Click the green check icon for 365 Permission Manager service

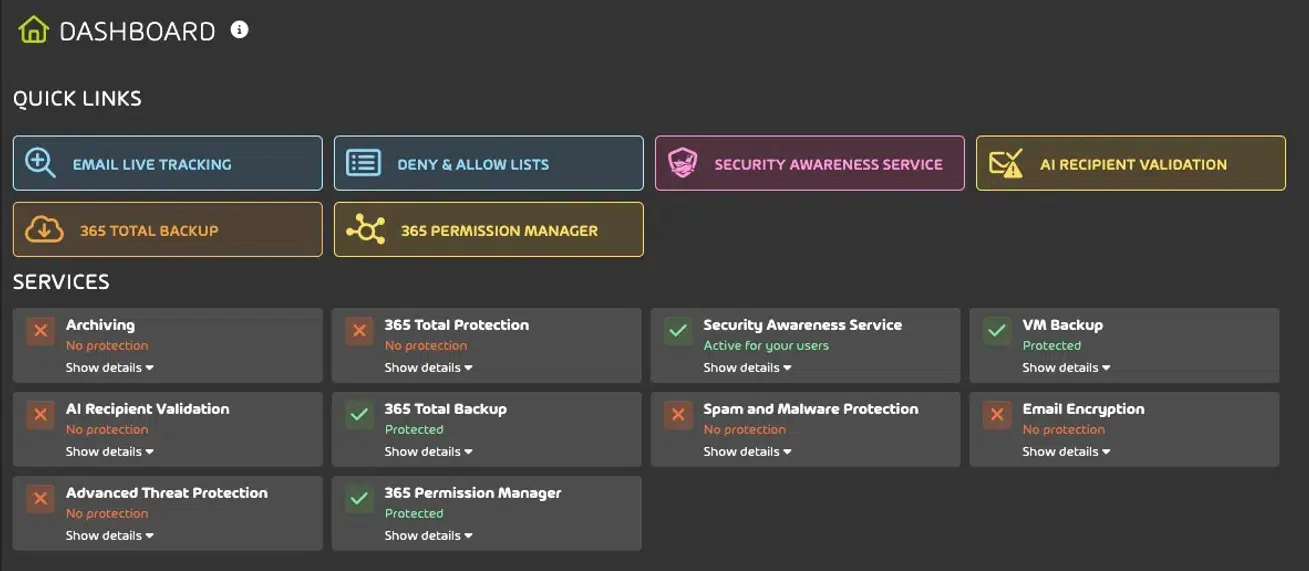[359, 499]
